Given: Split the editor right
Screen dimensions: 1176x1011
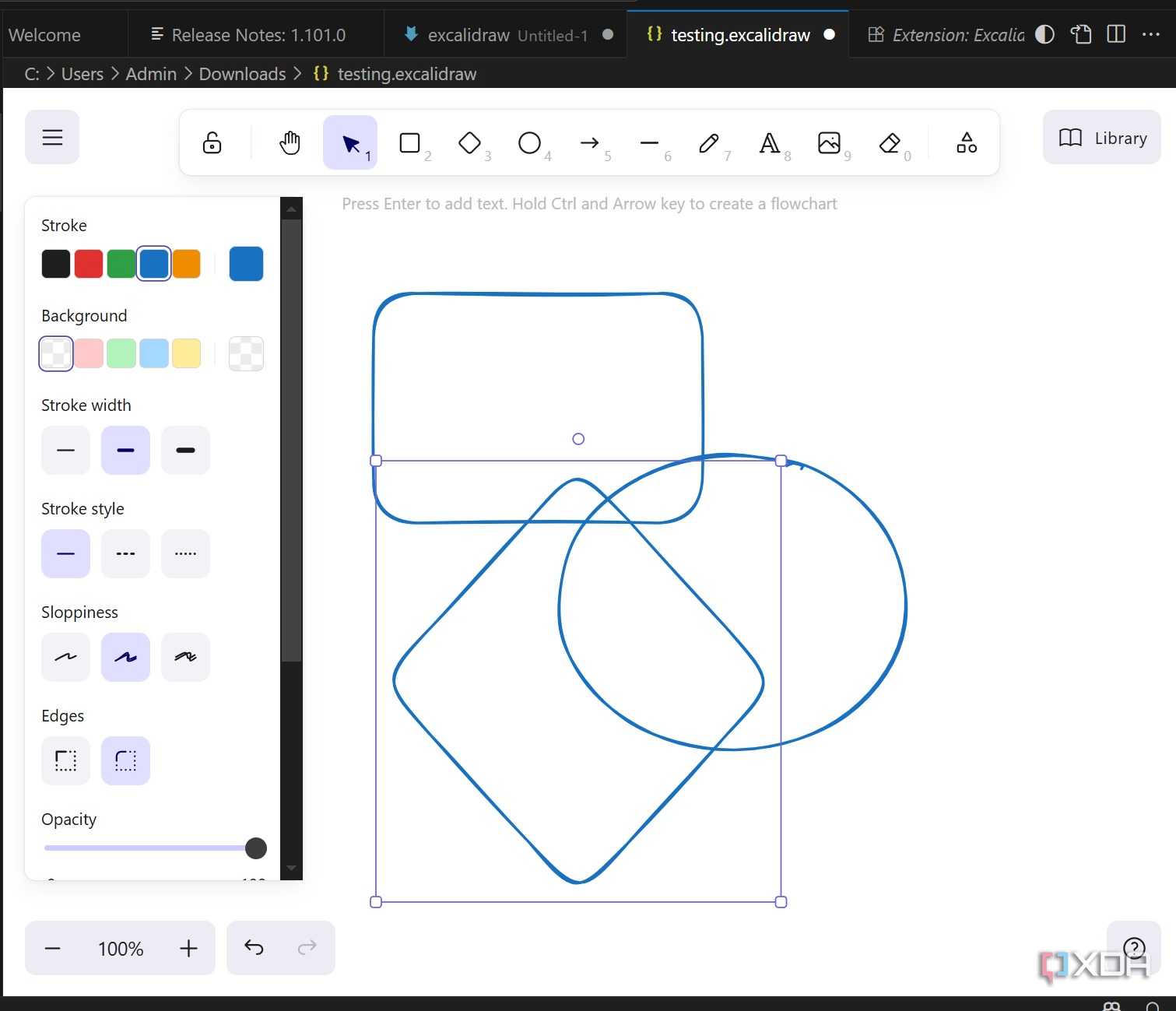Looking at the screenshot, I should click(1116, 34).
